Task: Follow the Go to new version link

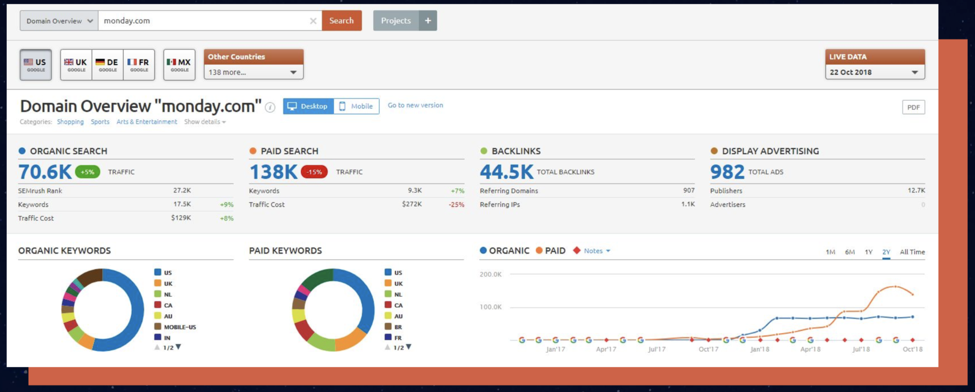Action: [x=415, y=105]
